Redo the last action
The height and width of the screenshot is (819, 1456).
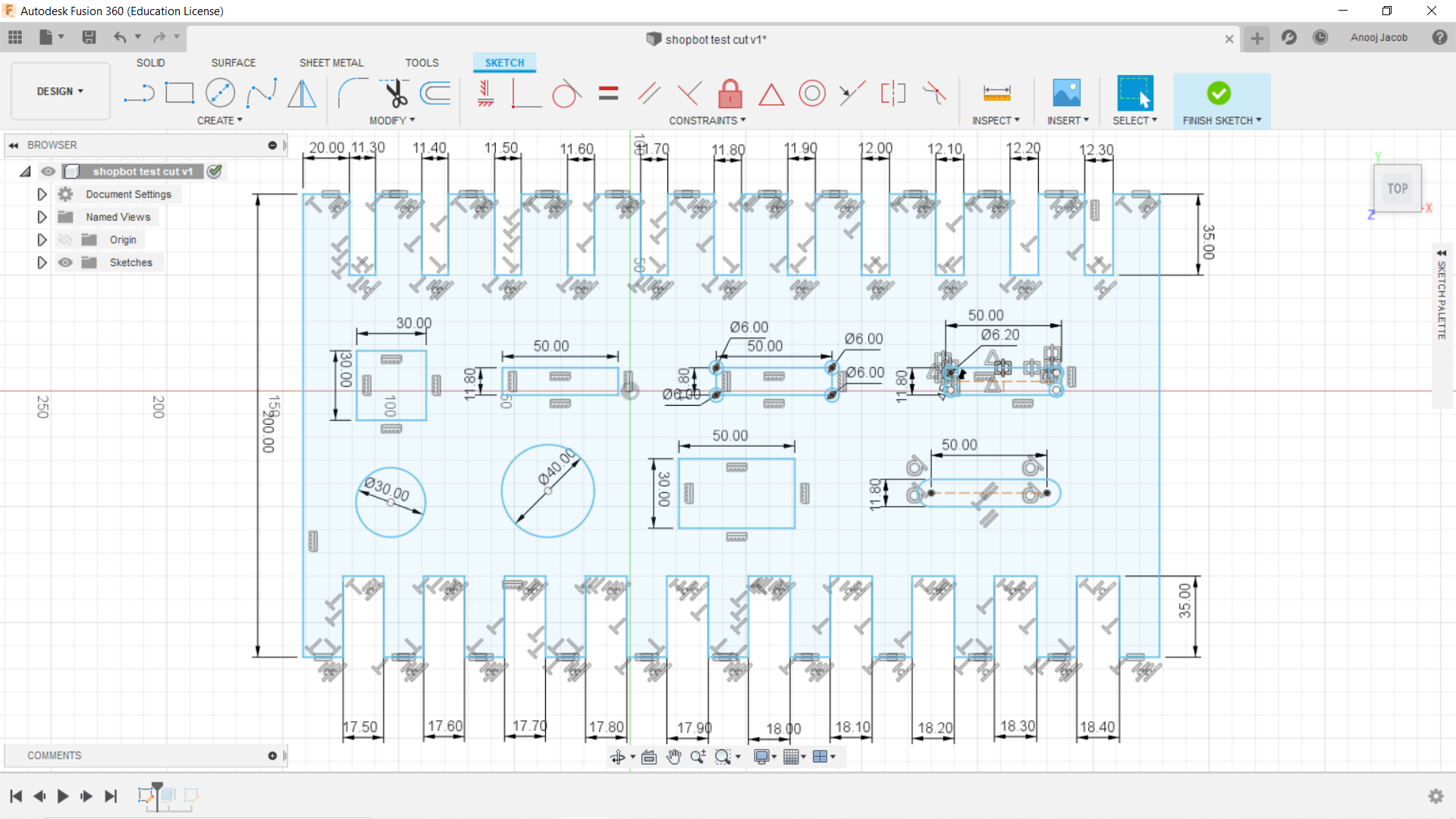[x=159, y=37]
